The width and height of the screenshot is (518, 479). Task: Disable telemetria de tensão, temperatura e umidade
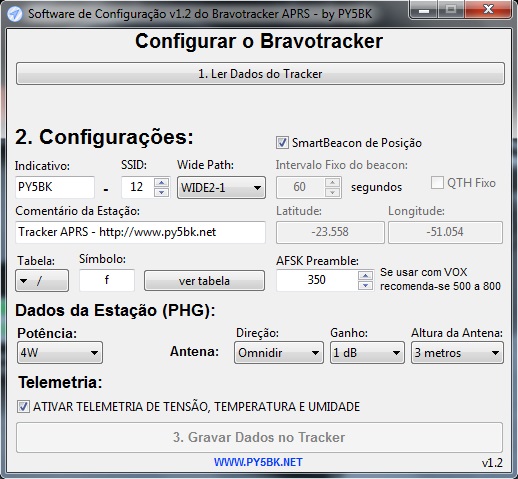tap(23, 407)
